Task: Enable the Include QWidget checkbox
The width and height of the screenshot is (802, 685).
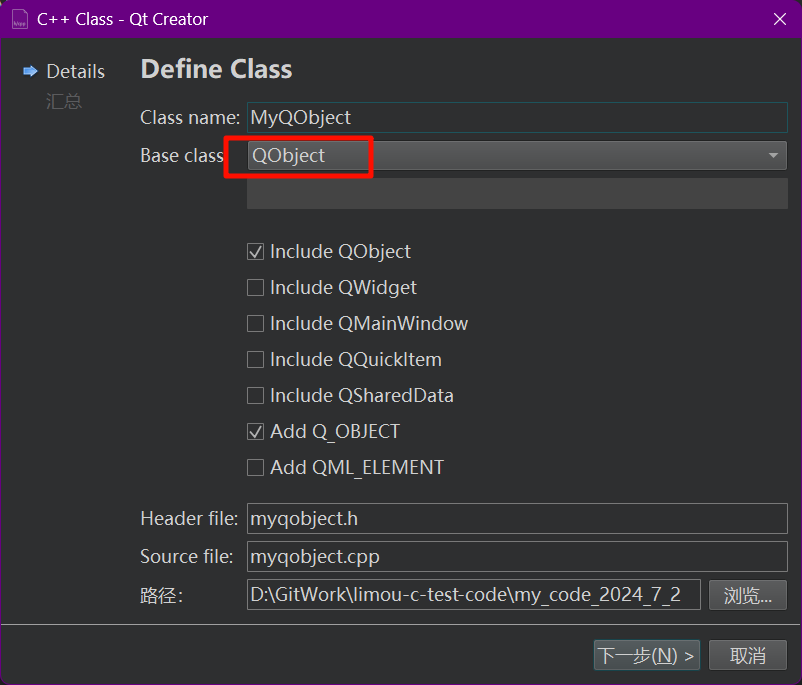Action: pyautogui.click(x=256, y=288)
